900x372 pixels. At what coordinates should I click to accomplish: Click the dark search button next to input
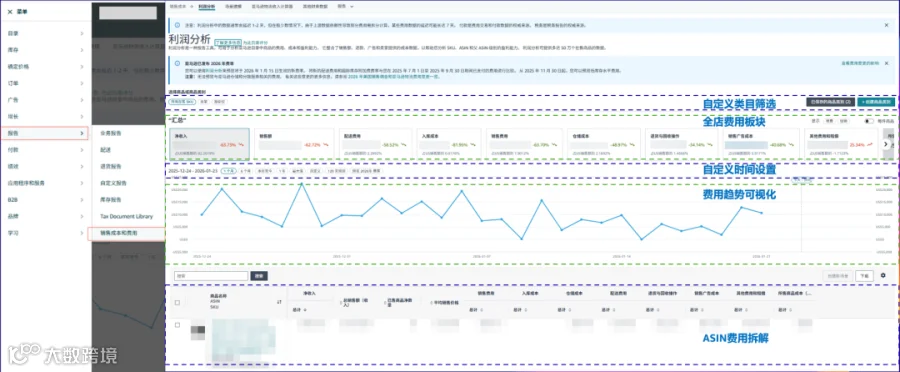259,276
